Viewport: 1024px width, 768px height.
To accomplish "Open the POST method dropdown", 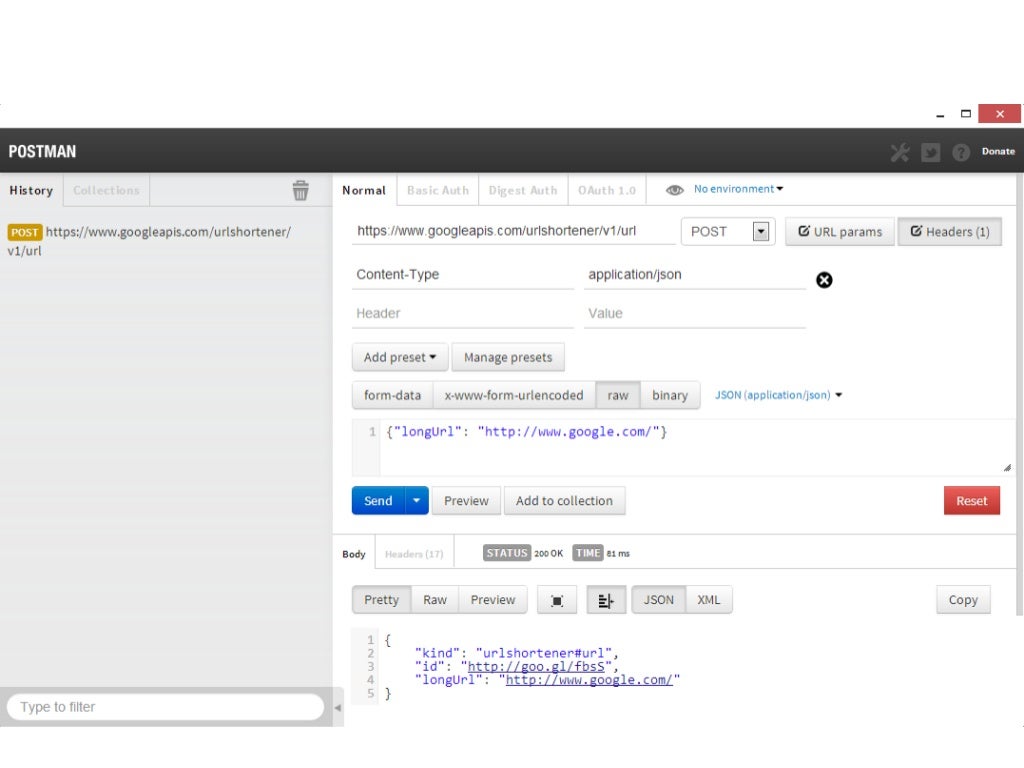I will (x=728, y=231).
